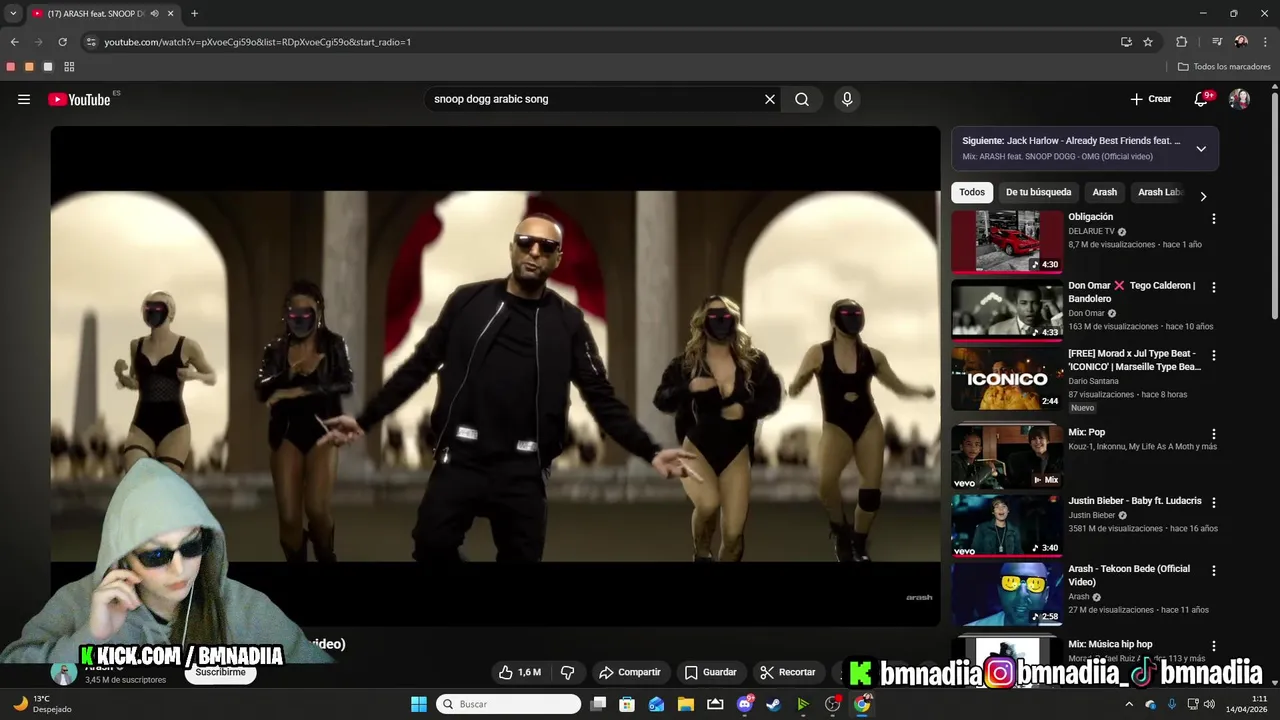Click the taskbar Buscar search box
The image size is (1280, 720).
point(510,704)
